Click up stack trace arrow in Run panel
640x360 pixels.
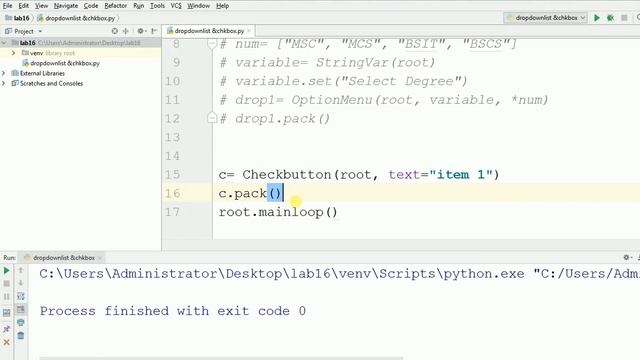coord(21,270)
